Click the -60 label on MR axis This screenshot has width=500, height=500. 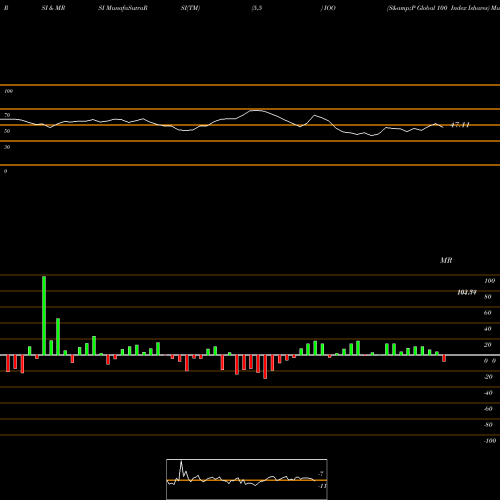(x=488, y=409)
